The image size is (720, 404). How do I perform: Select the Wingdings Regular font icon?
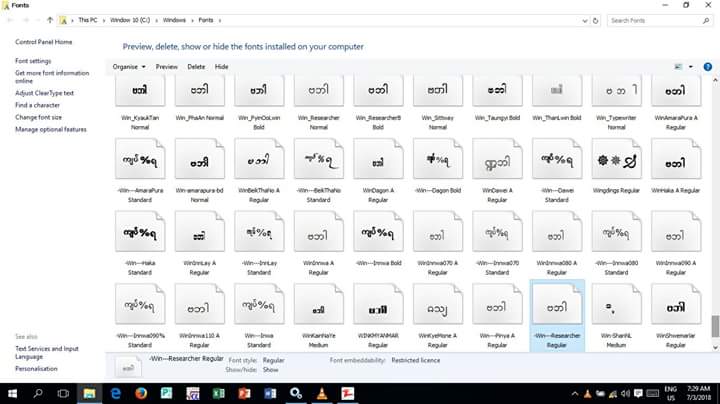[x=616, y=159]
